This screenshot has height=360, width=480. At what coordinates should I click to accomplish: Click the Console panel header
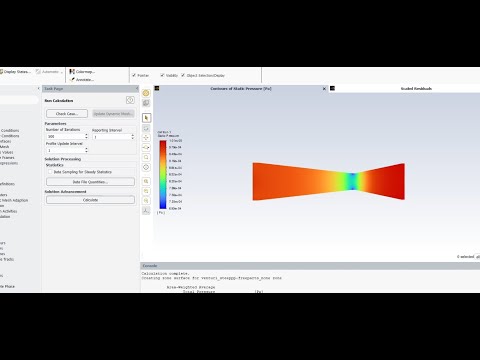(x=310, y=266)
